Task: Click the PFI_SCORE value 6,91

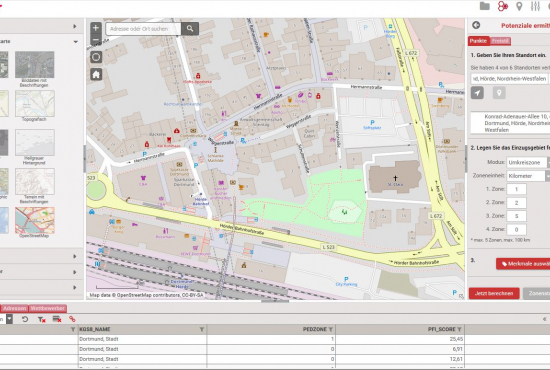Action: (x=457, y=349)
